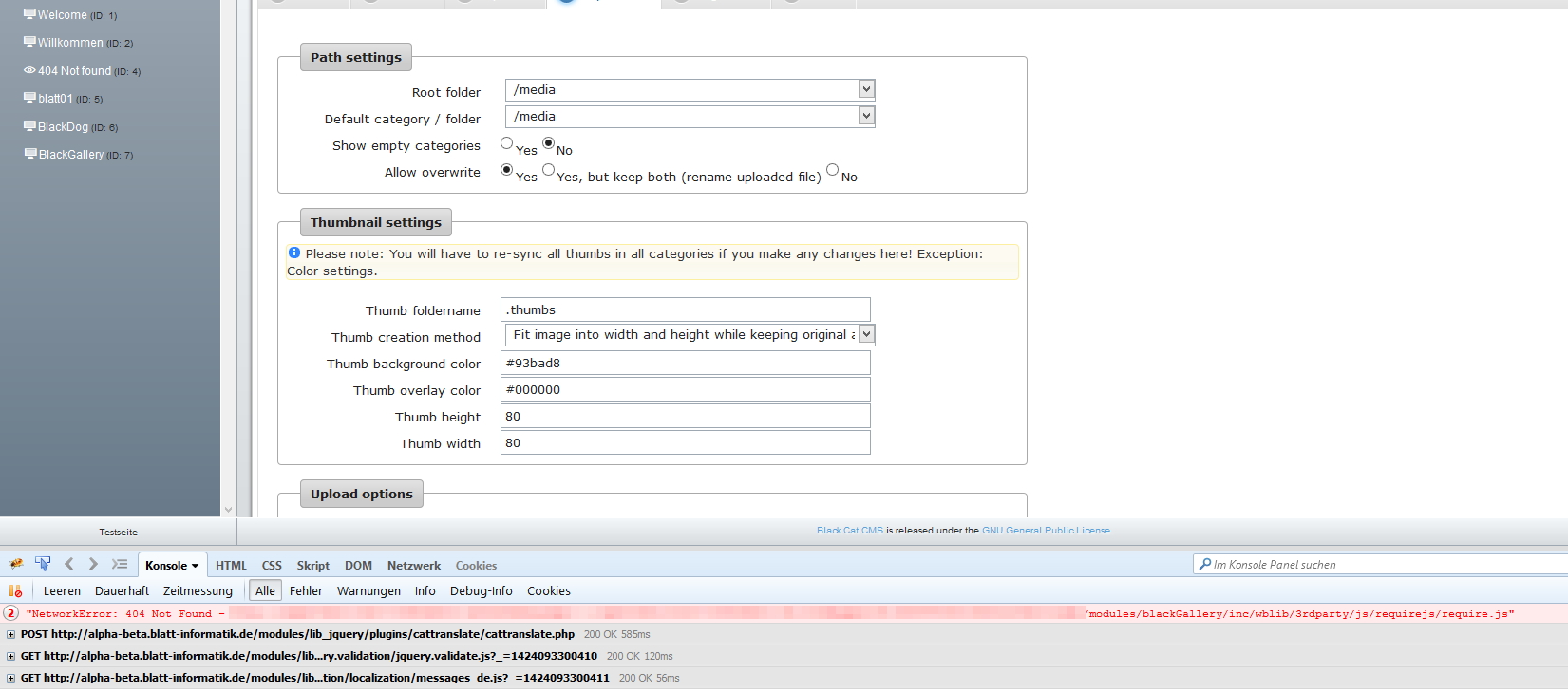
Task: Click the page icon beside BlackGallery
Action: (x=30, y=154)
